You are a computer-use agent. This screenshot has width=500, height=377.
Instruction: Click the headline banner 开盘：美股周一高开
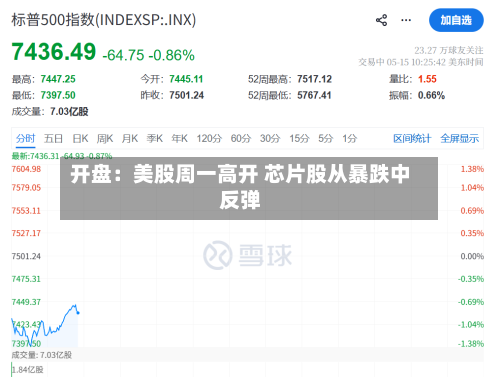pos(249,188)
